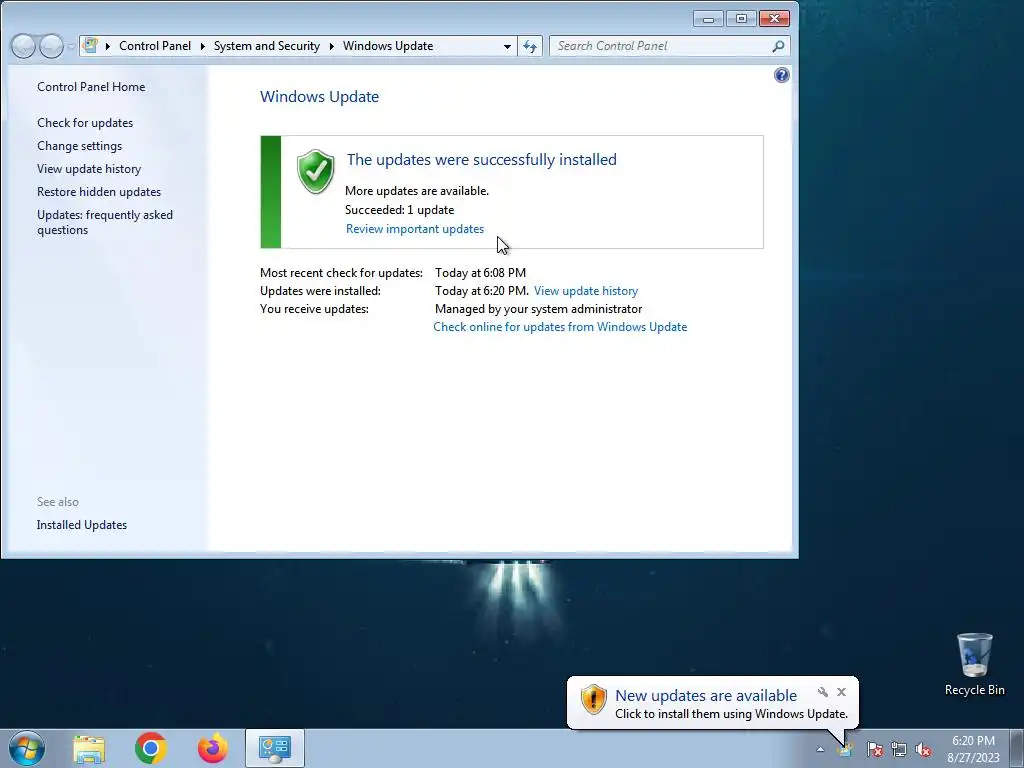Click the Back navigation arrow button
This screenshot has width=1024, height=768.
click(x=24, y=46)
